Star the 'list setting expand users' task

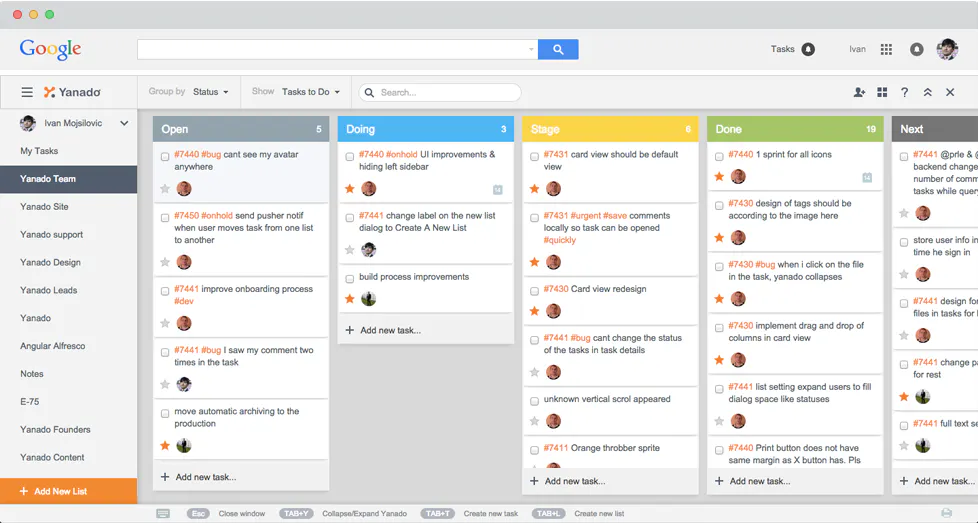(x=719, y=421)
